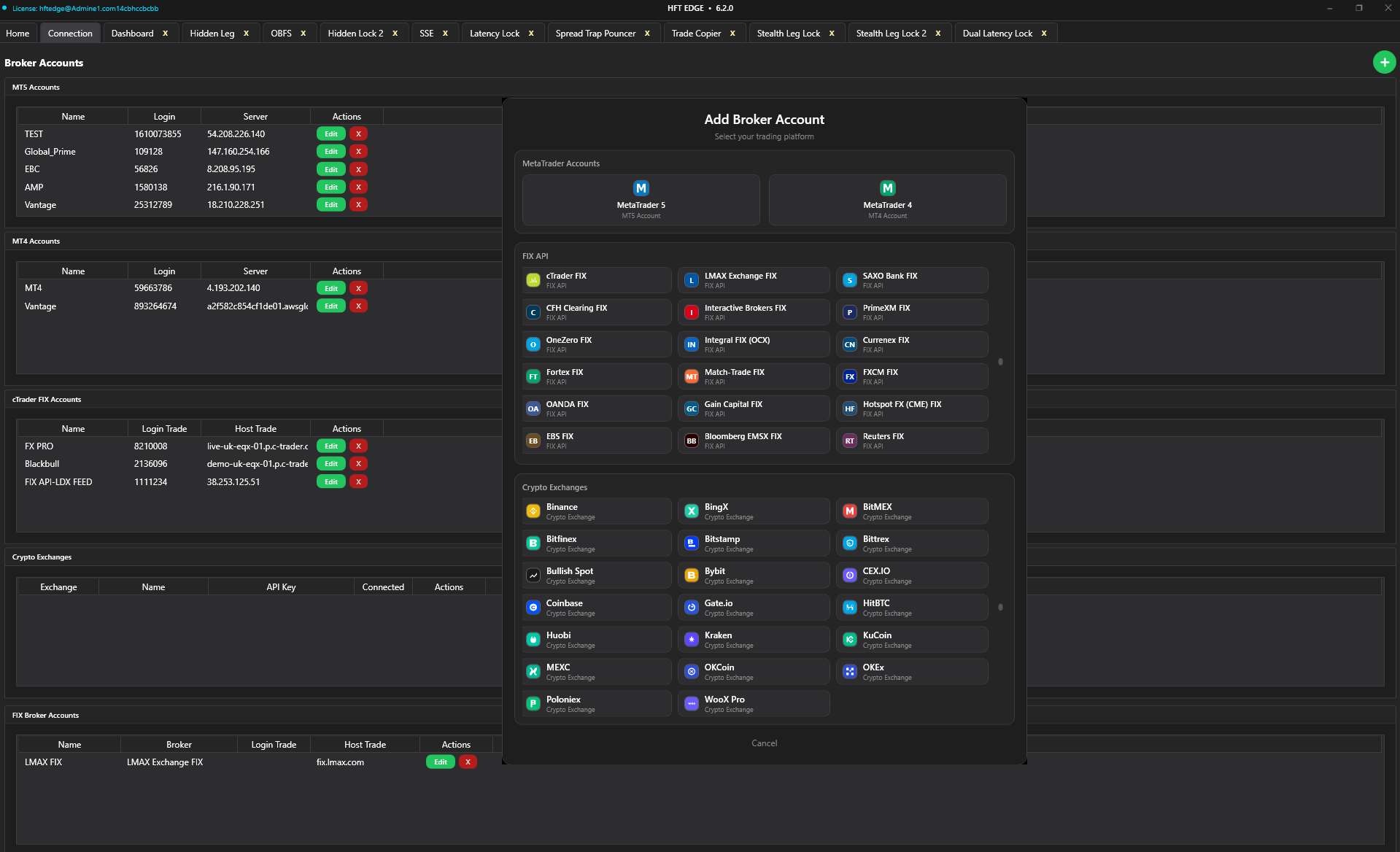Choose the OANDA FIX icon
The image size is (1400, 852).
(533, 408)
